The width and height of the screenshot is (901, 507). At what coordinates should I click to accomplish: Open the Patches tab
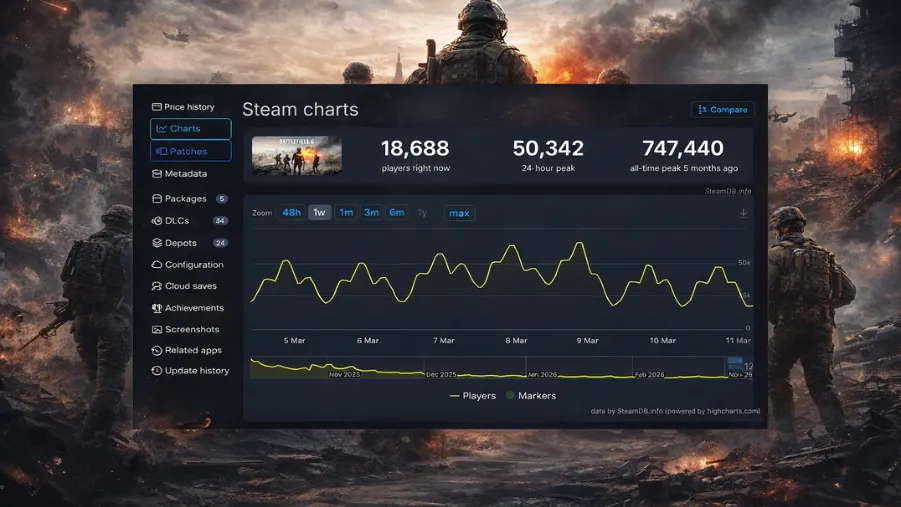(190, 151)
